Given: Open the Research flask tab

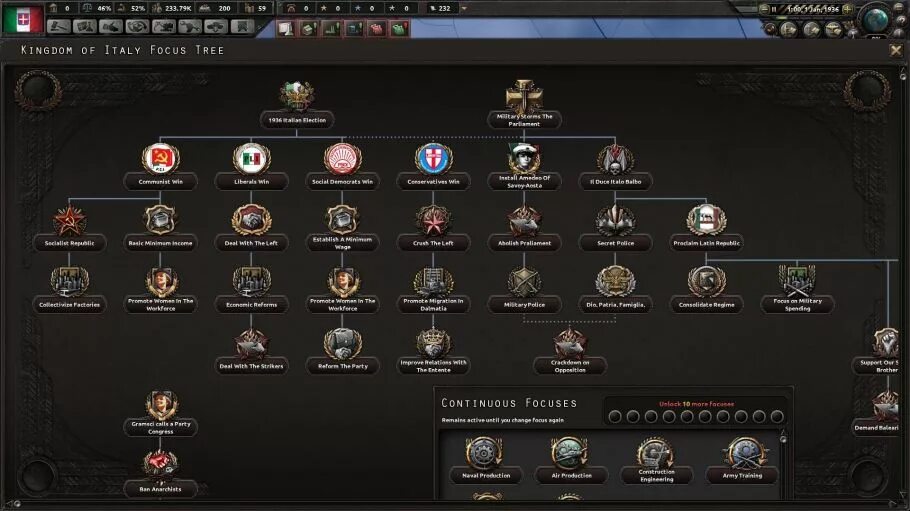Looking at the screenshot, I should pyautogui.click(x=85, y=26).
